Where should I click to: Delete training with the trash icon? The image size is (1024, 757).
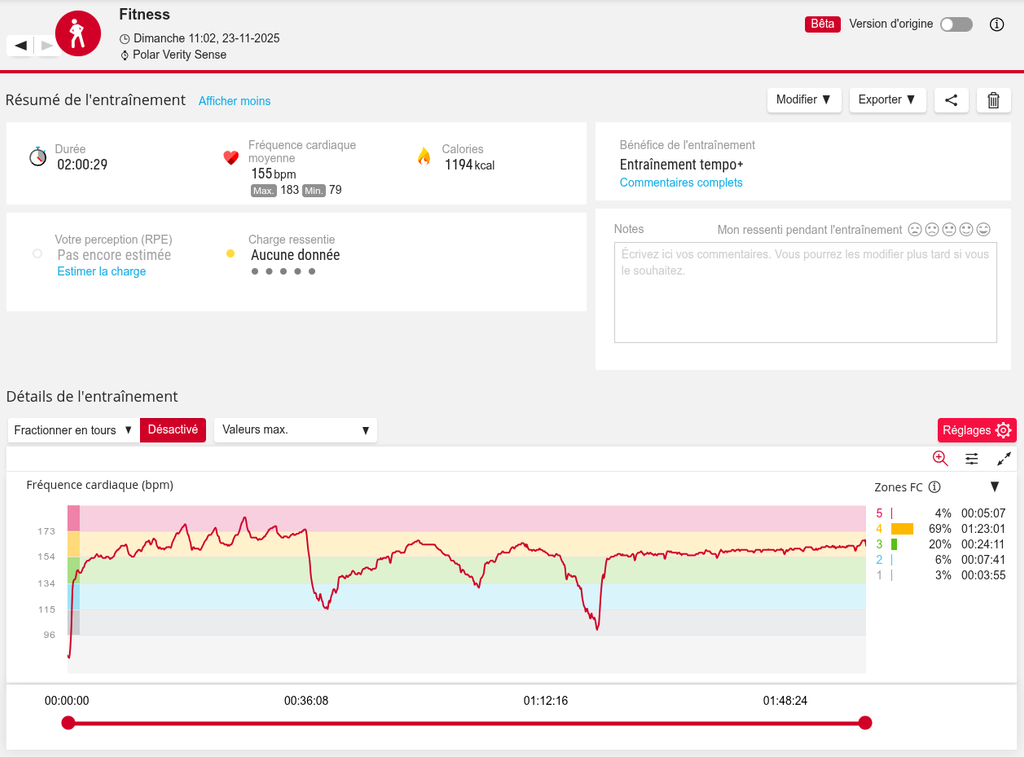point(993,100)
